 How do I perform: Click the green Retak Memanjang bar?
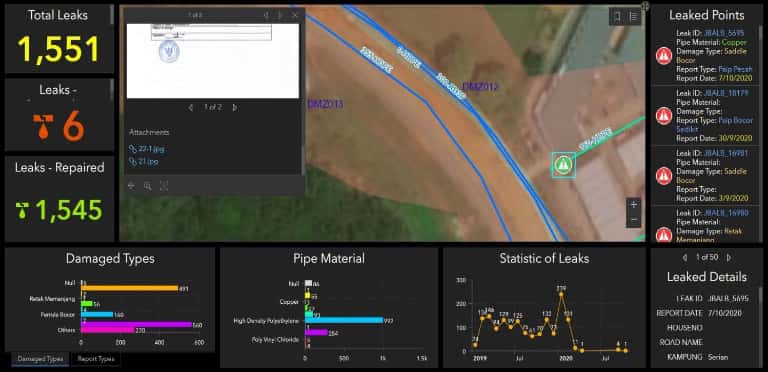[86, 303]
